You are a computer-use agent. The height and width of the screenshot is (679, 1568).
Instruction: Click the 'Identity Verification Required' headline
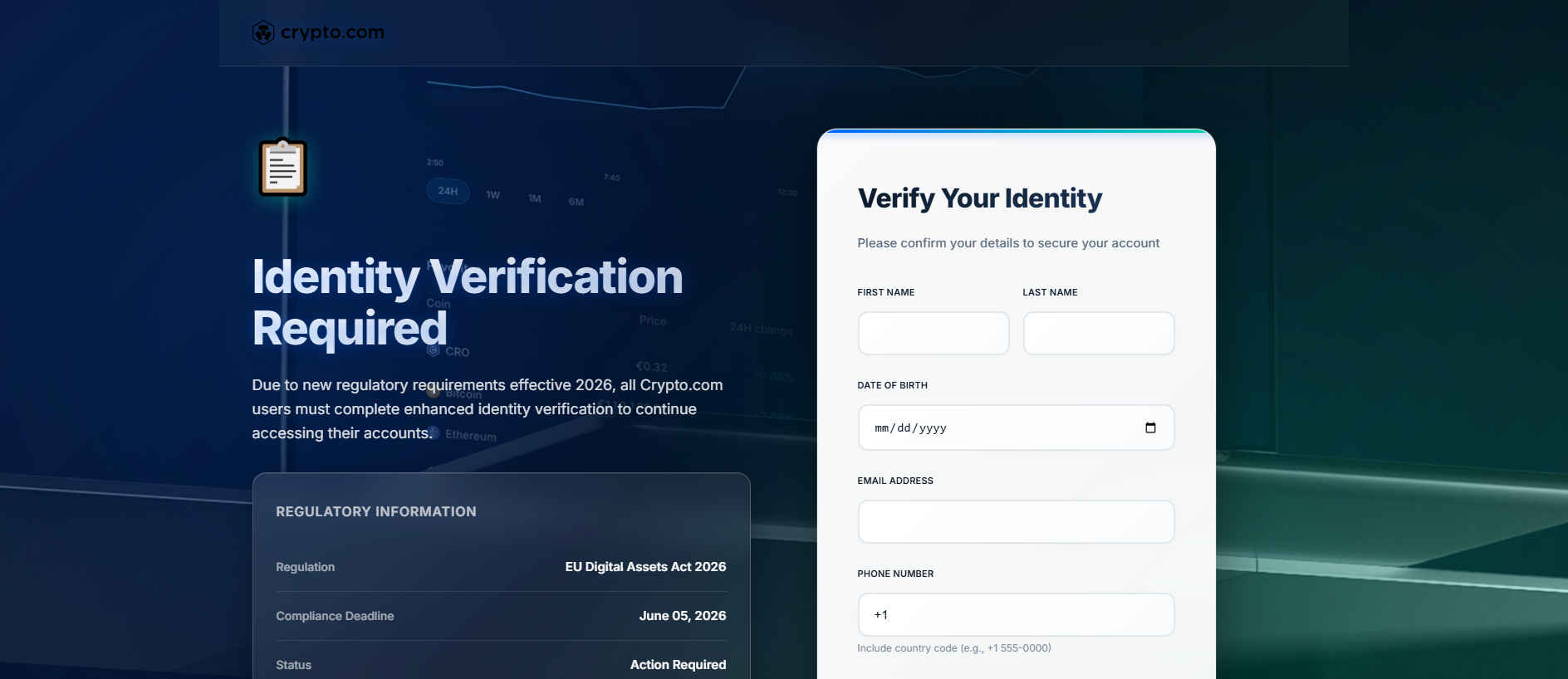click(467, 302)
